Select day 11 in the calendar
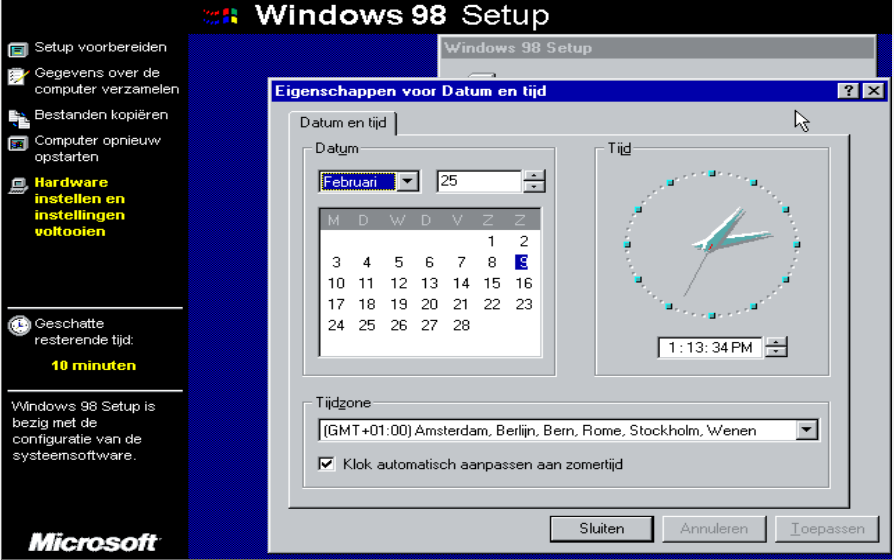Screen dimensions: 894x560 (366, 283)
